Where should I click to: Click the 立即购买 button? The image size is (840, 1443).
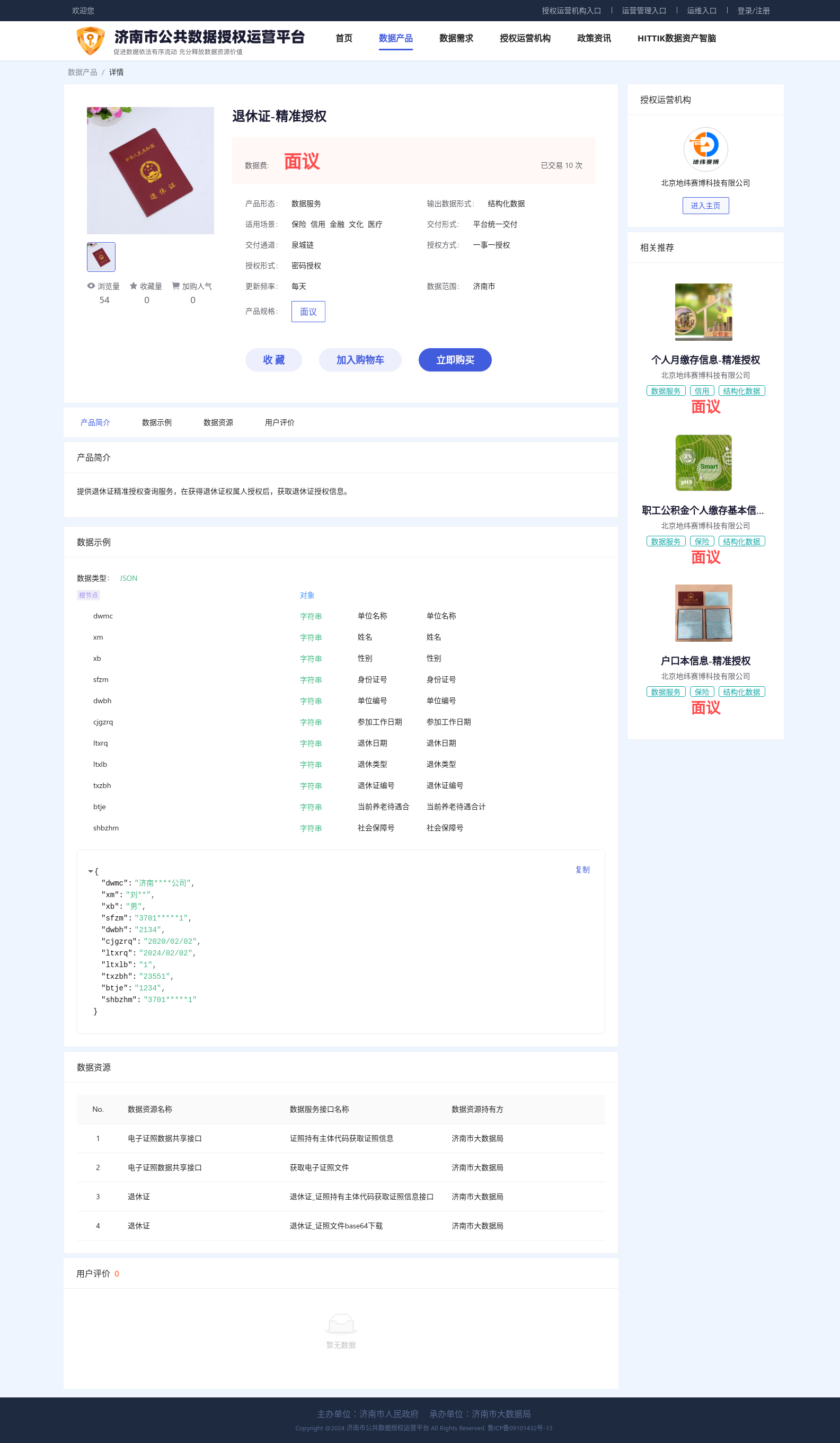pyautogui.click(x=455, y=360)
